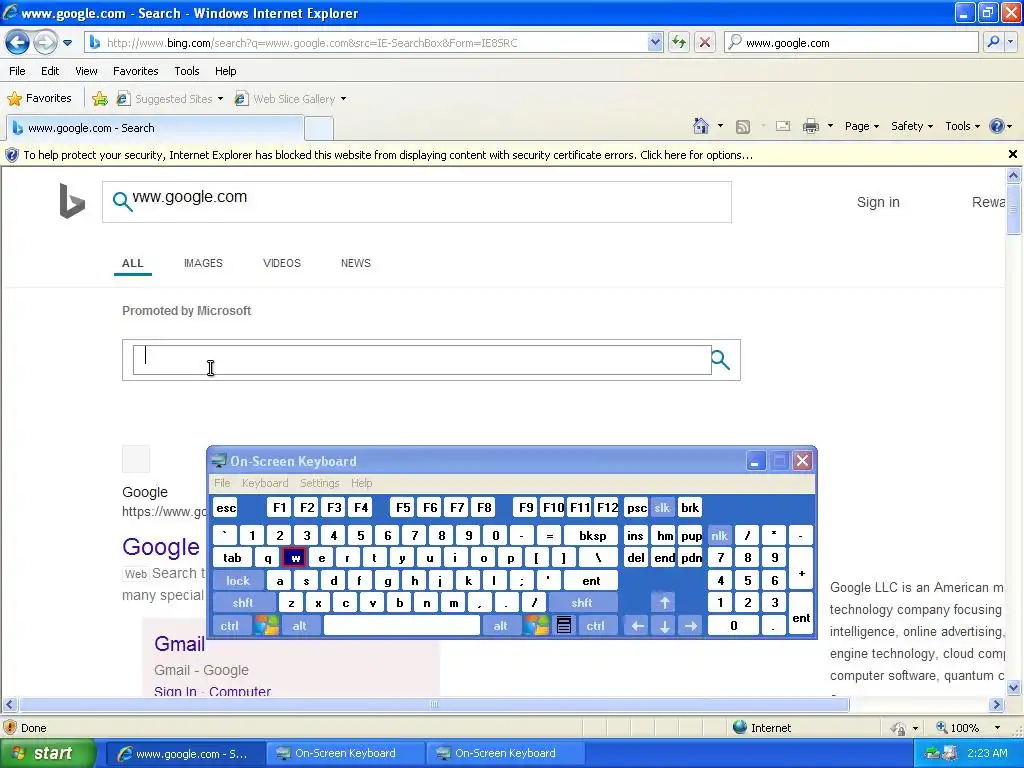The height and width of the screenshot is (768, 1024).
Task: Click the highlighted w key
Action: pos(295,558)
